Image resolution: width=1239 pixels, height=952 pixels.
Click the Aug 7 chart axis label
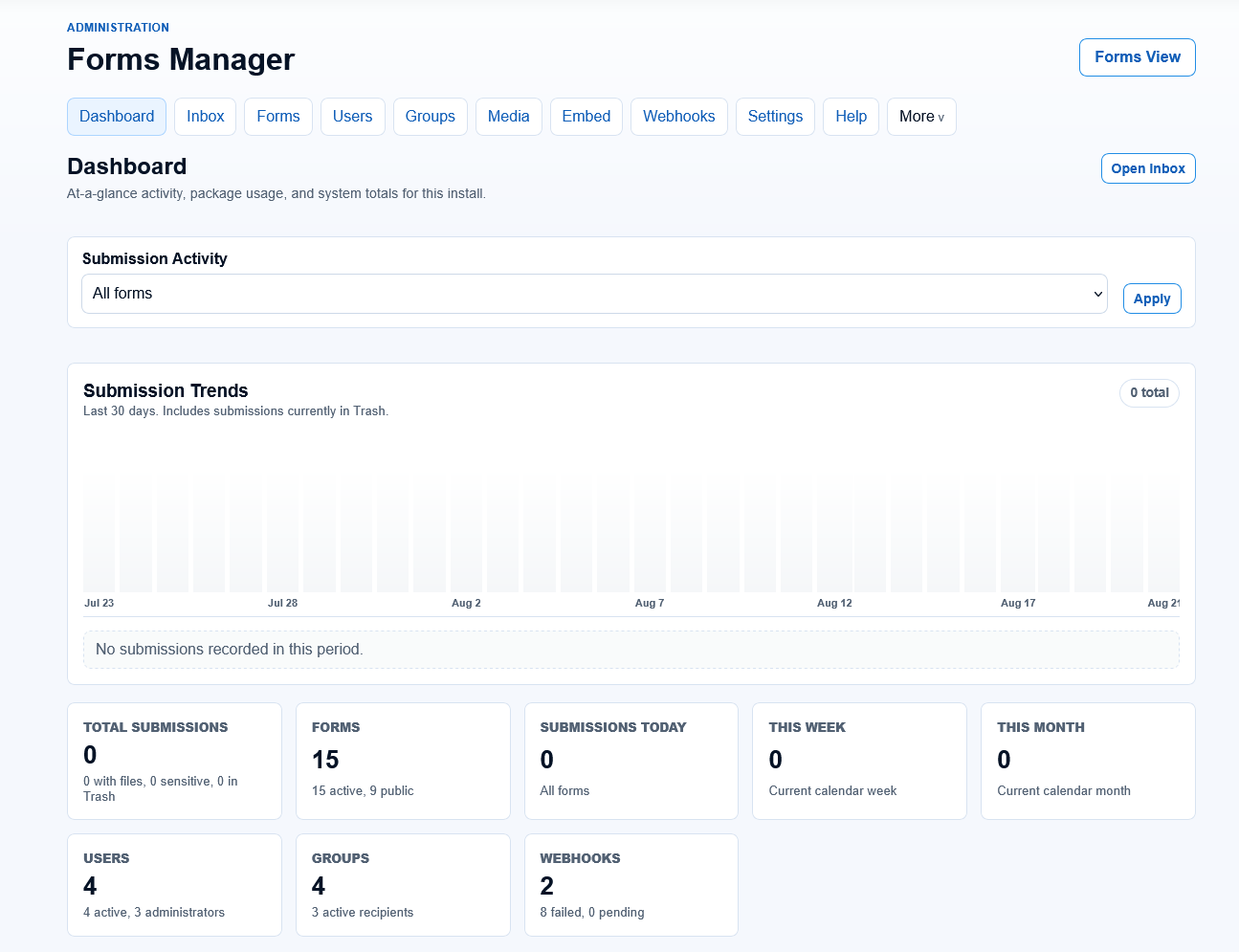coord(650,603)
